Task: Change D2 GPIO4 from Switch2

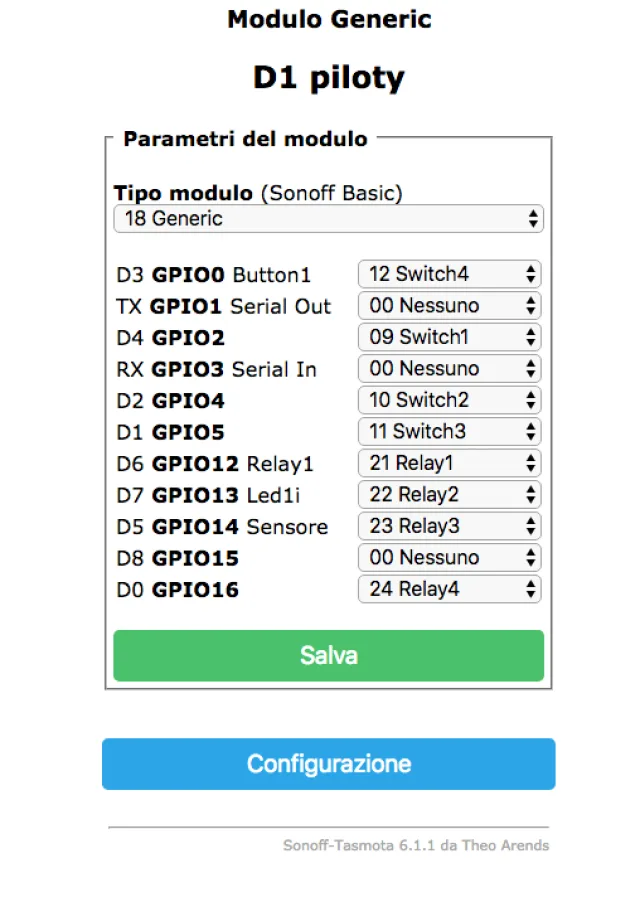Action: pos(448,399)
